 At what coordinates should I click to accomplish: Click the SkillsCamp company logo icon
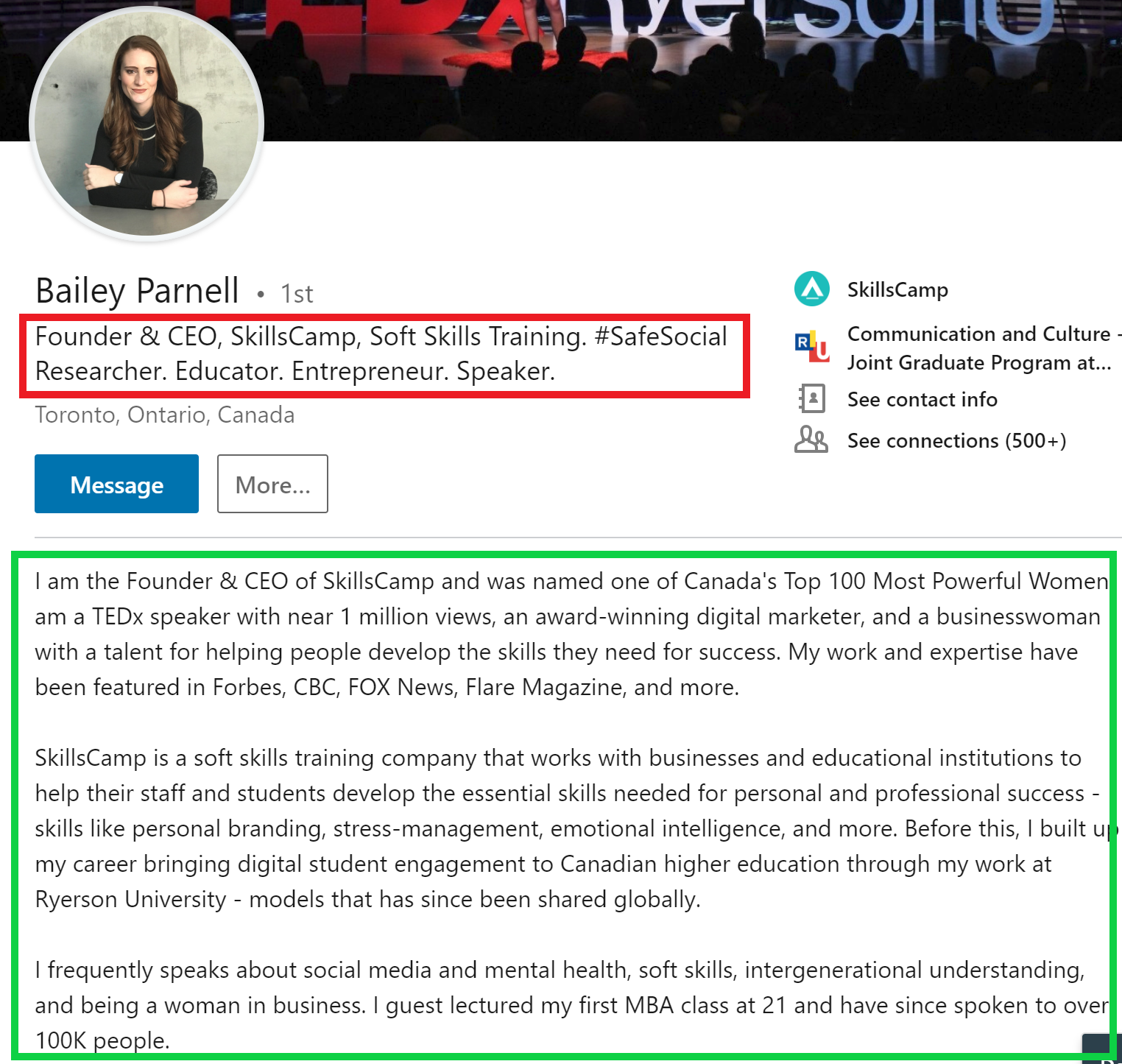click(x=812, y=289)
